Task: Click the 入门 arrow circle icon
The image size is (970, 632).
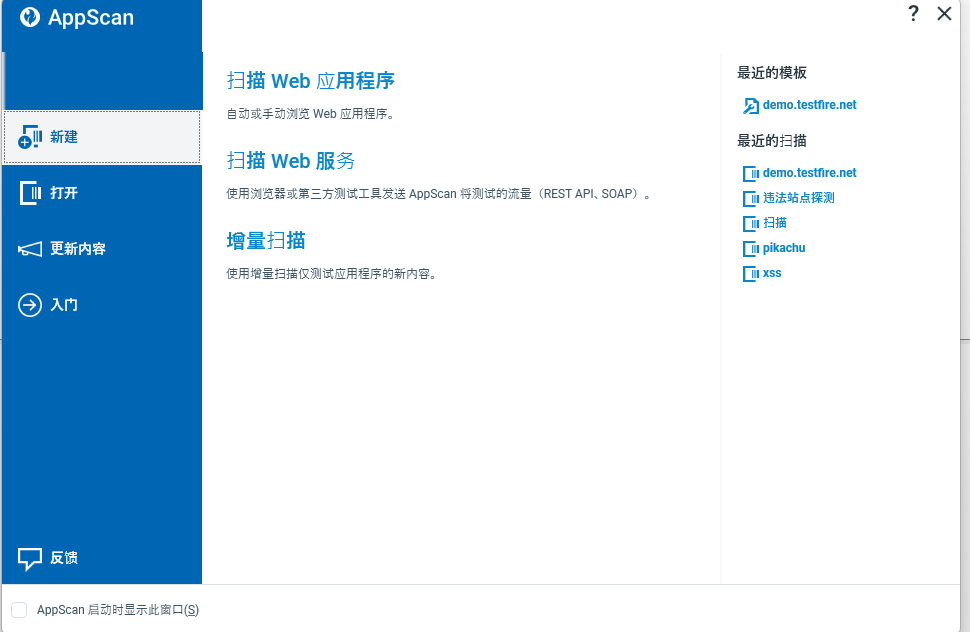Action: [x=30, y=305]
